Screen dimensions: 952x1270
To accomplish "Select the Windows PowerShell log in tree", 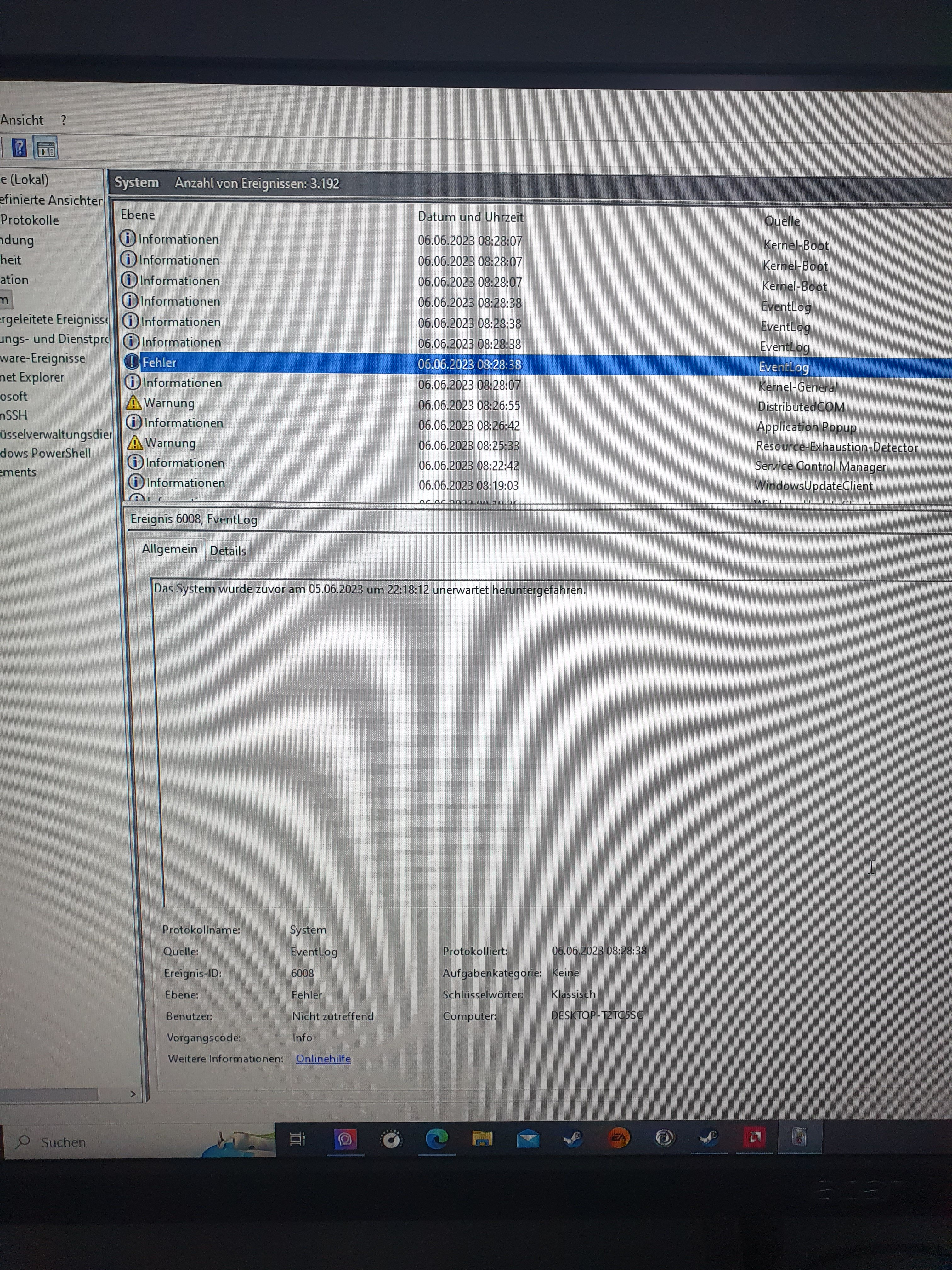I will [x=45, y=453].
